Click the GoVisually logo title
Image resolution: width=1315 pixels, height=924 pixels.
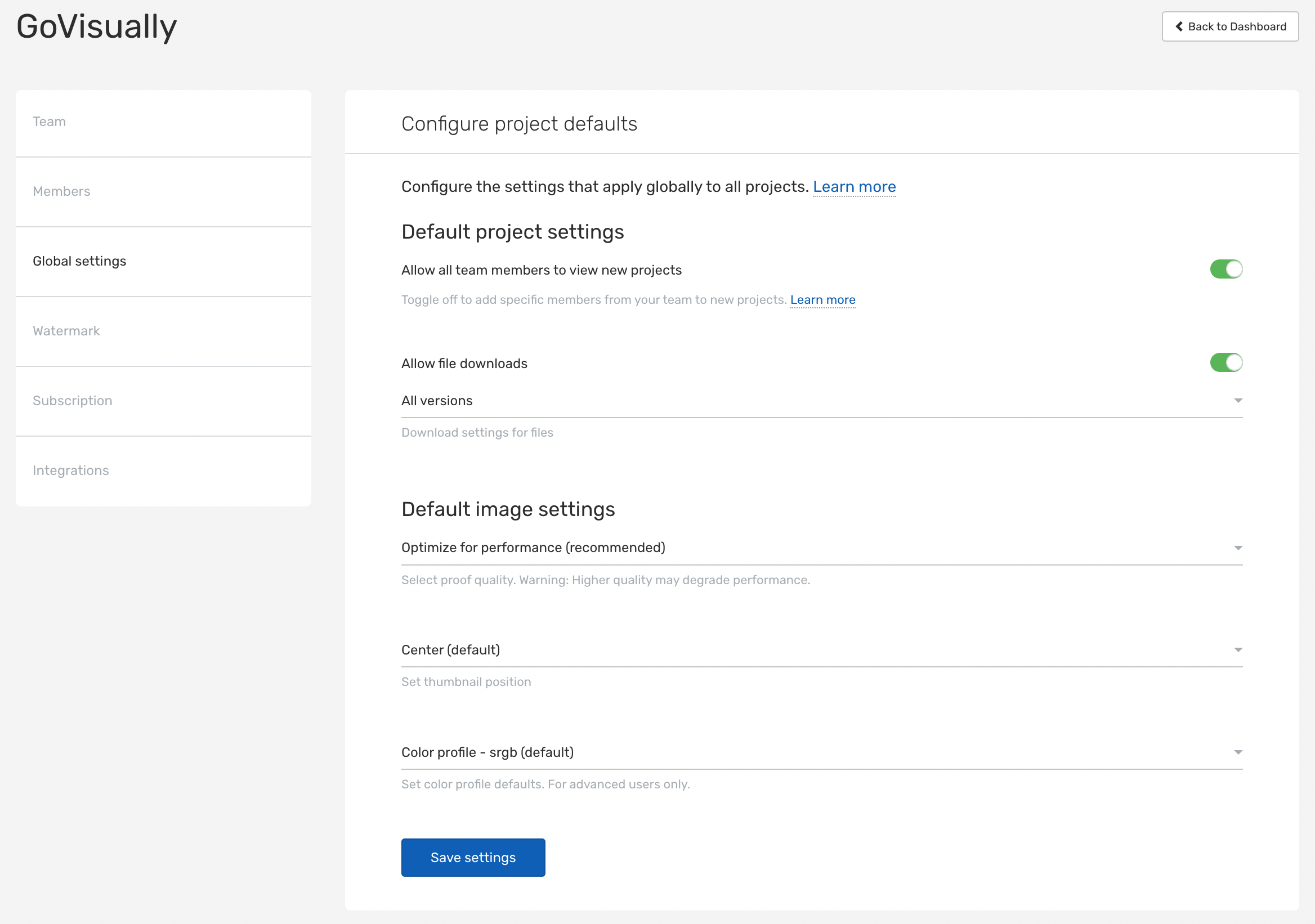point(96,26)
